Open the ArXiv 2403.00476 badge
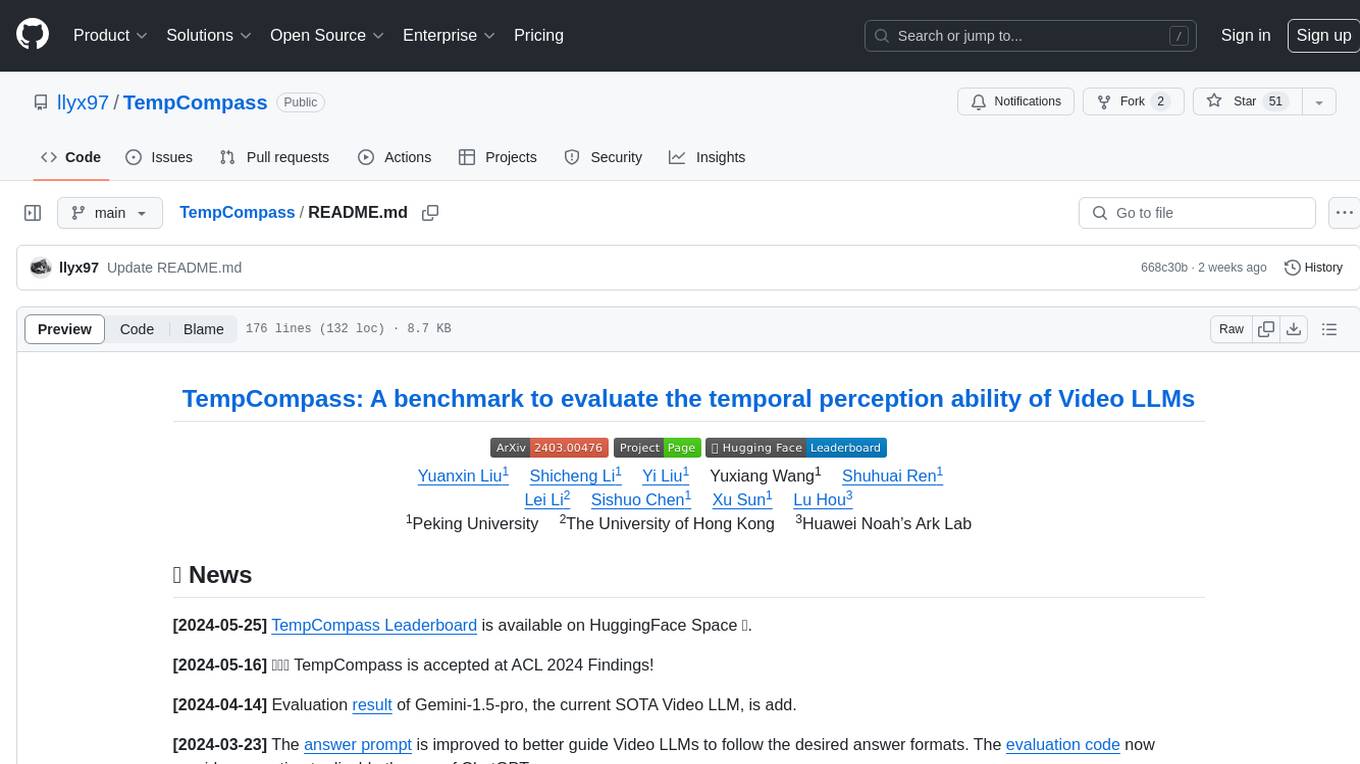The image size is (1360, 764). [x=549, y=448]
